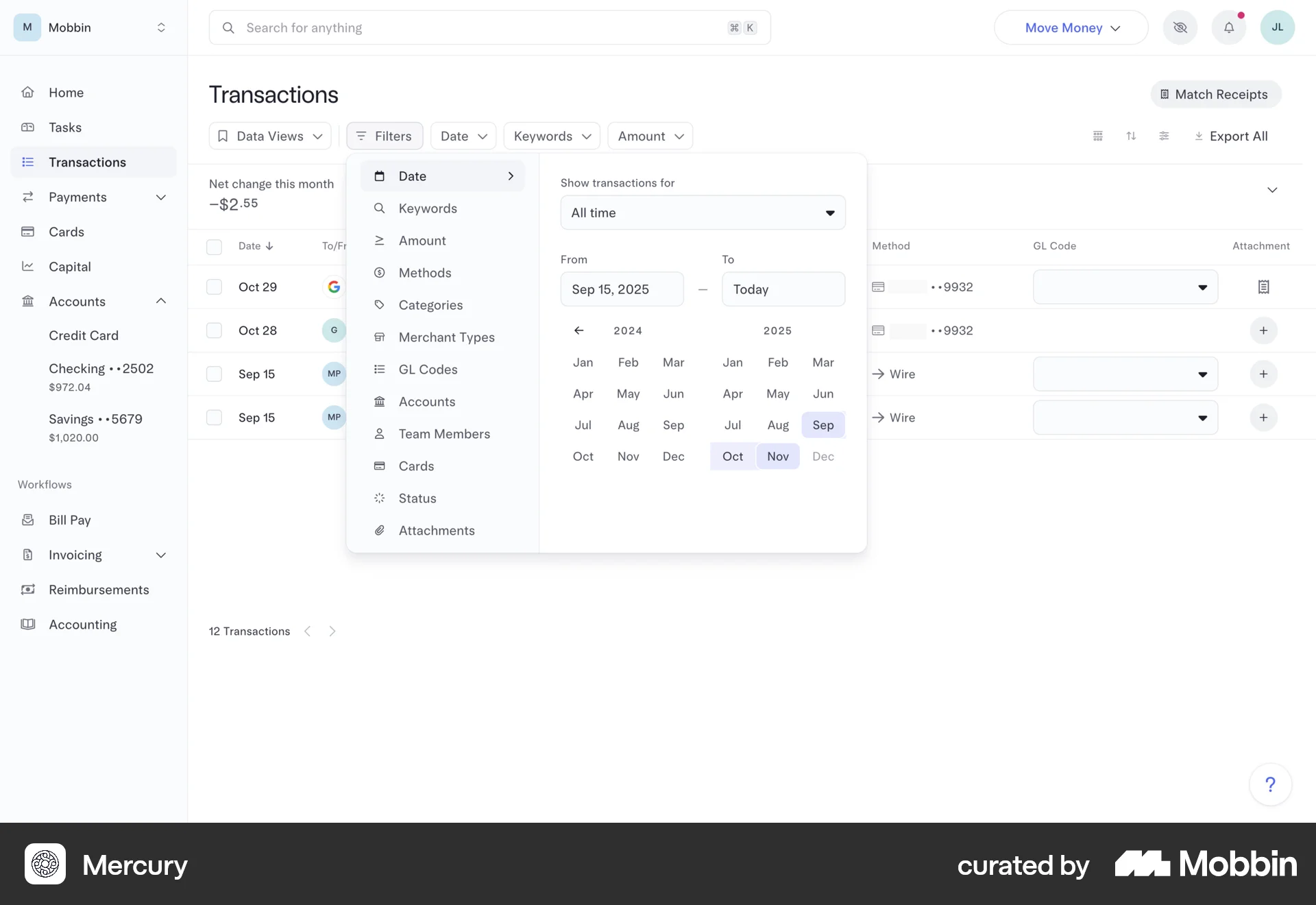
Task: Open sort options with the arrows icon
Action: (1131, 136)
